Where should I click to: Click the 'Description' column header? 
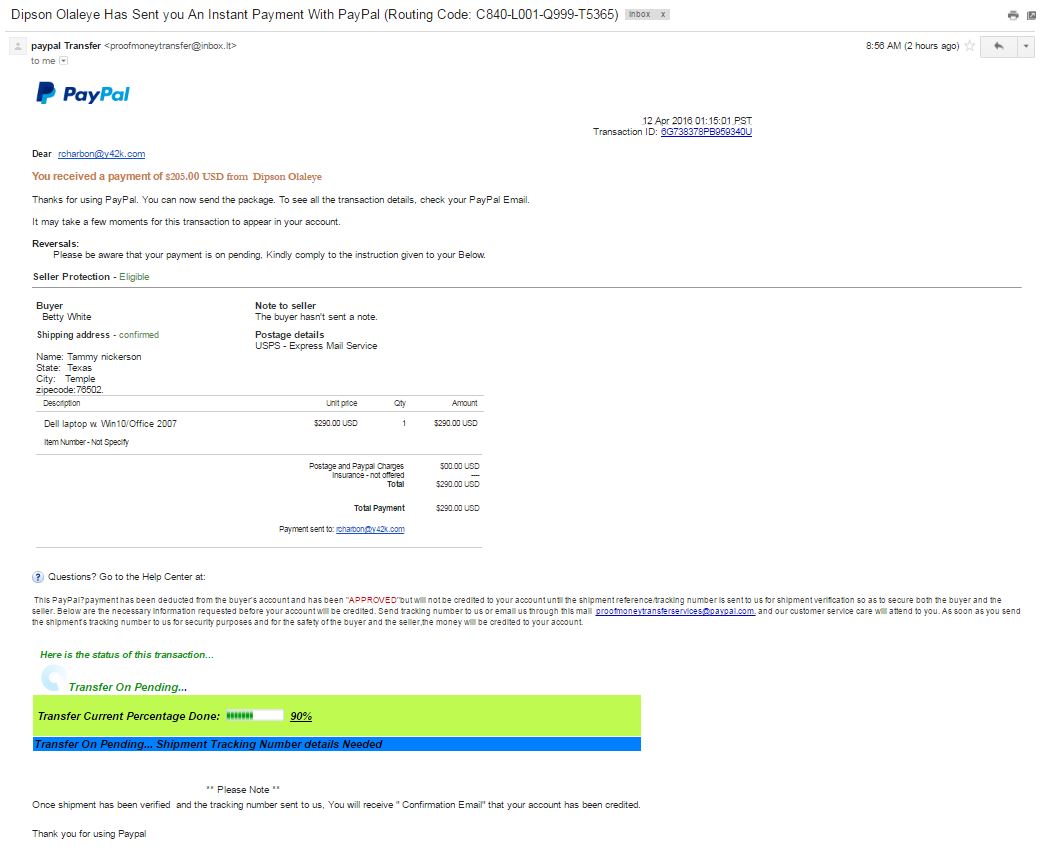[x=62, y=403]
